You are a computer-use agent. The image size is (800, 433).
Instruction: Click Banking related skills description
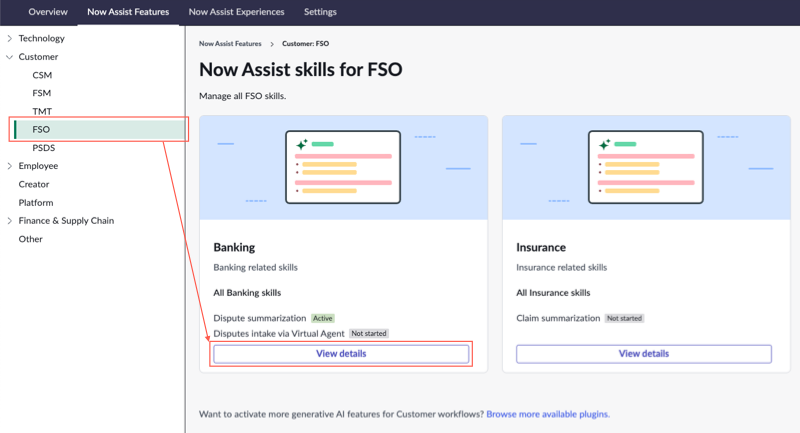[255, 267]
